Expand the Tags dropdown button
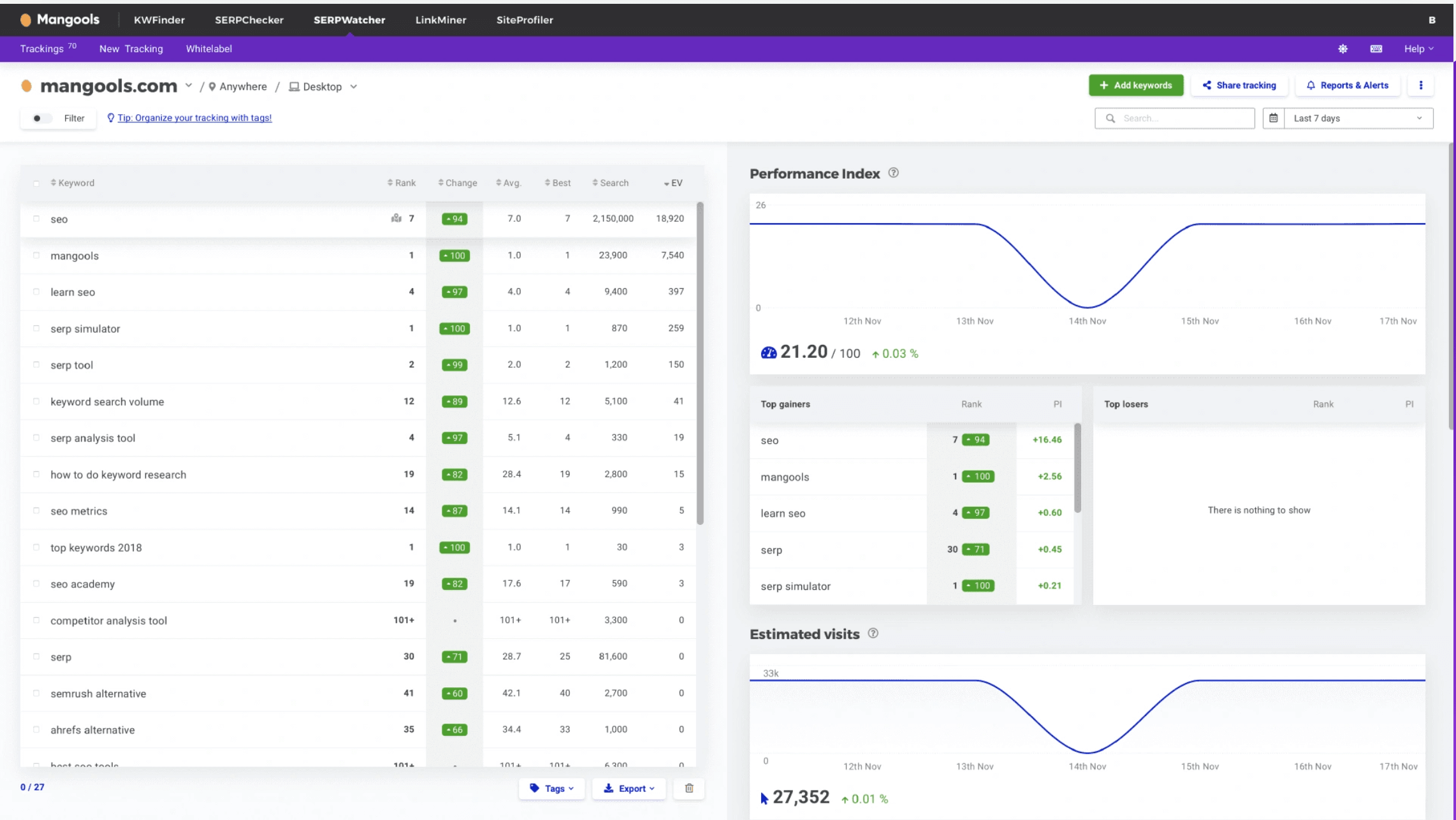This screenshot has width=1456, height=820. (x=551, y=788)
